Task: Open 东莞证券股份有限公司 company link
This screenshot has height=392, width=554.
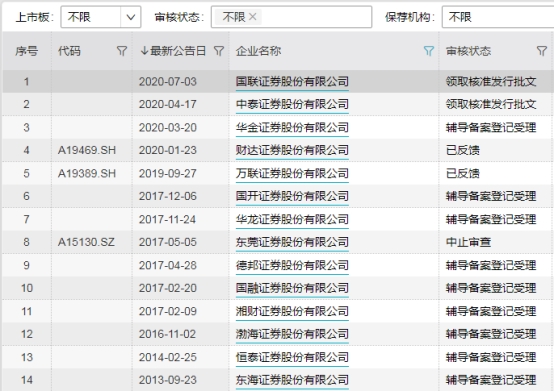Action: 292,242
